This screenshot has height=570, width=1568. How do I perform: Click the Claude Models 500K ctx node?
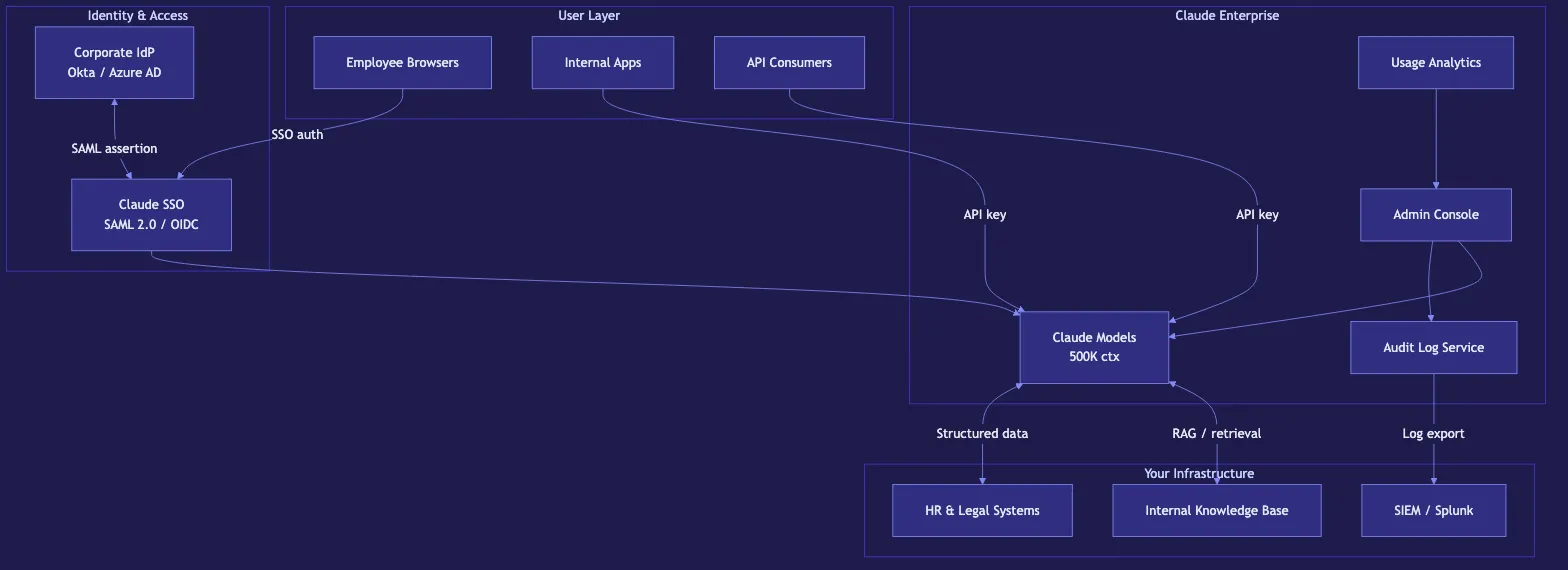tap(1094, 347)
